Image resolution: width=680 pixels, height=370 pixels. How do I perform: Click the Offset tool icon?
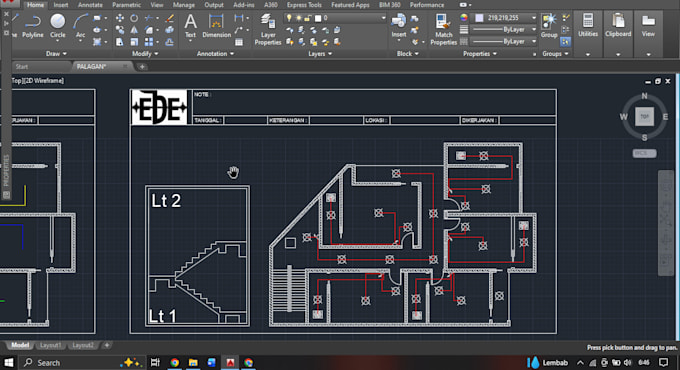170,42
